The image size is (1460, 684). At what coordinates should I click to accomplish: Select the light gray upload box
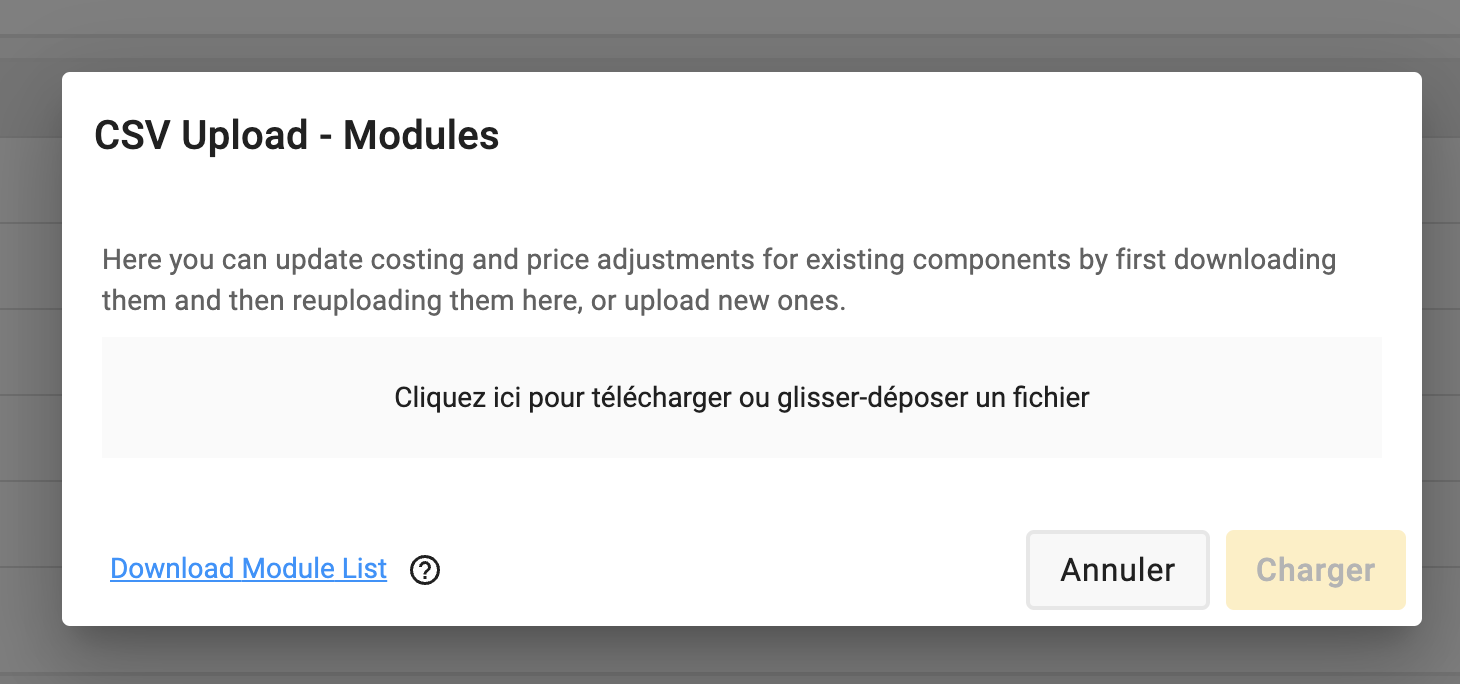click(742, 397)
